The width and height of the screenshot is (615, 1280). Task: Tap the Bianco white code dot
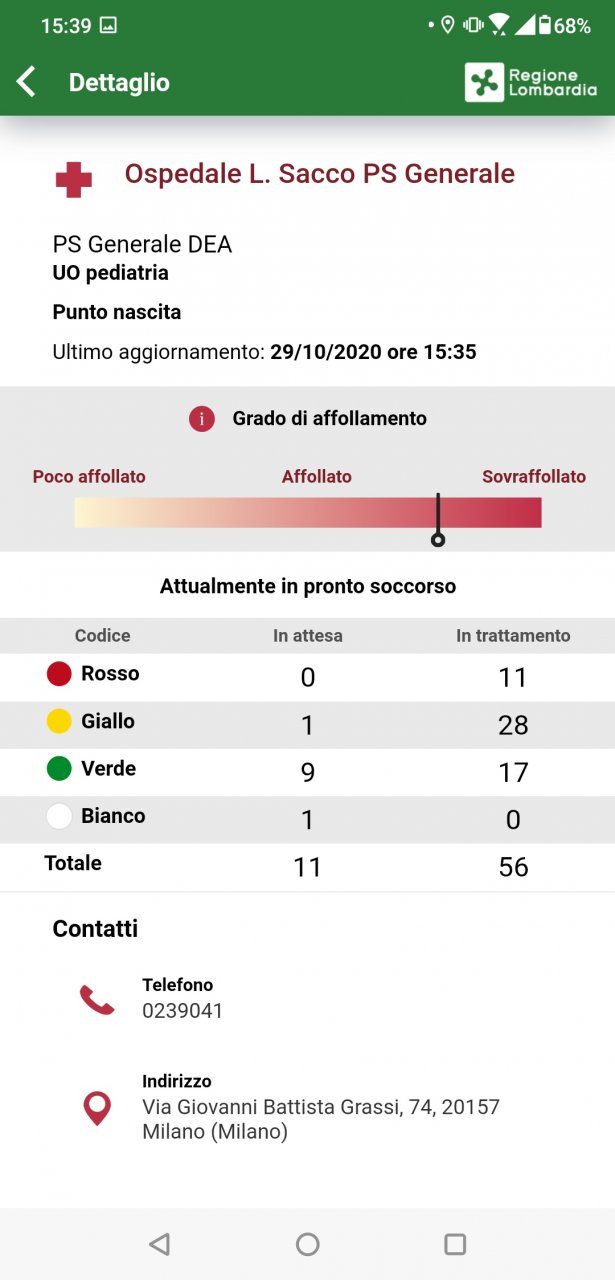pyautogui.click(x=59, y=816)
